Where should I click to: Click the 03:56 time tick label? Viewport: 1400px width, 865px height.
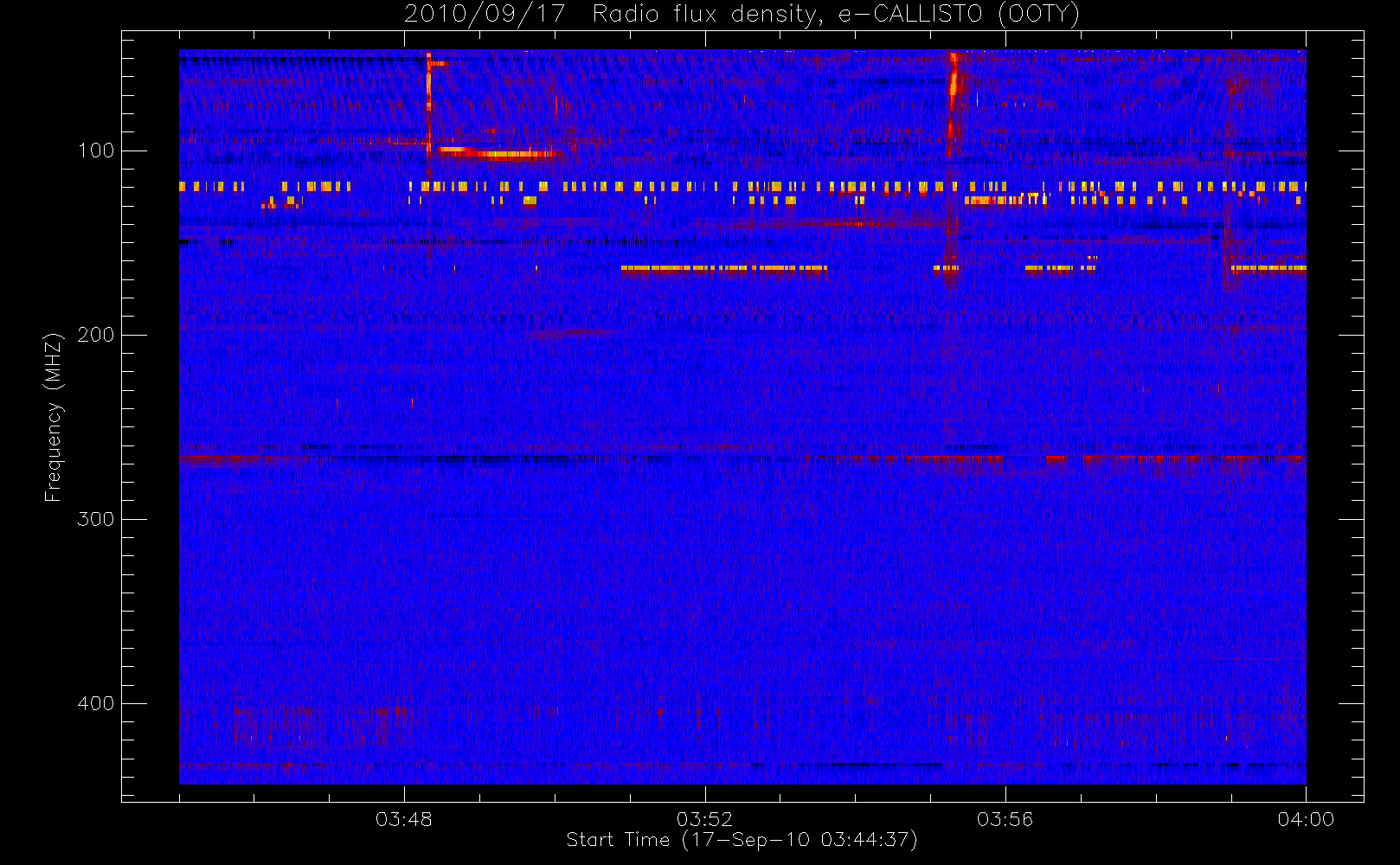(x=1005, y=819)
